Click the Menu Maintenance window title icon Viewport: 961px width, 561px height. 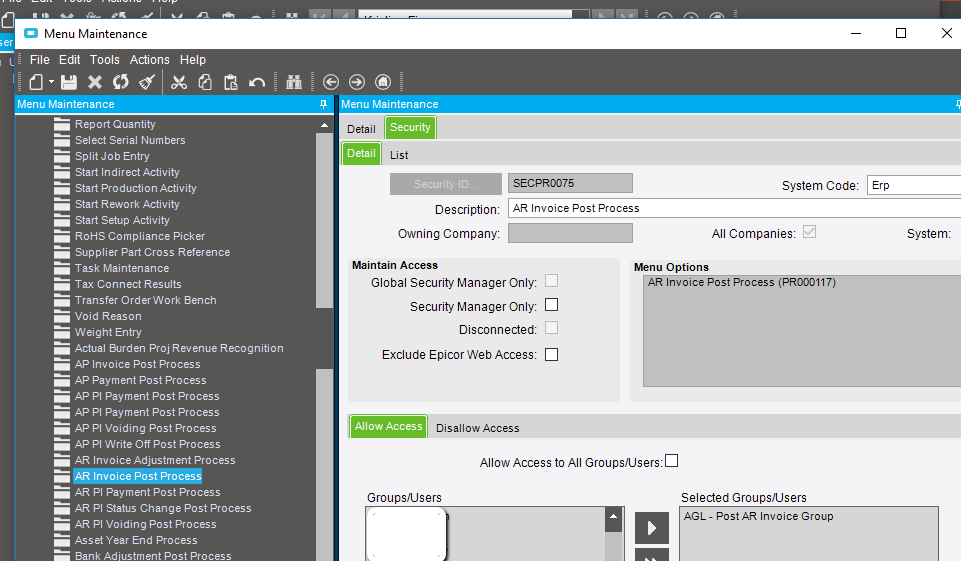coord(31,33)
